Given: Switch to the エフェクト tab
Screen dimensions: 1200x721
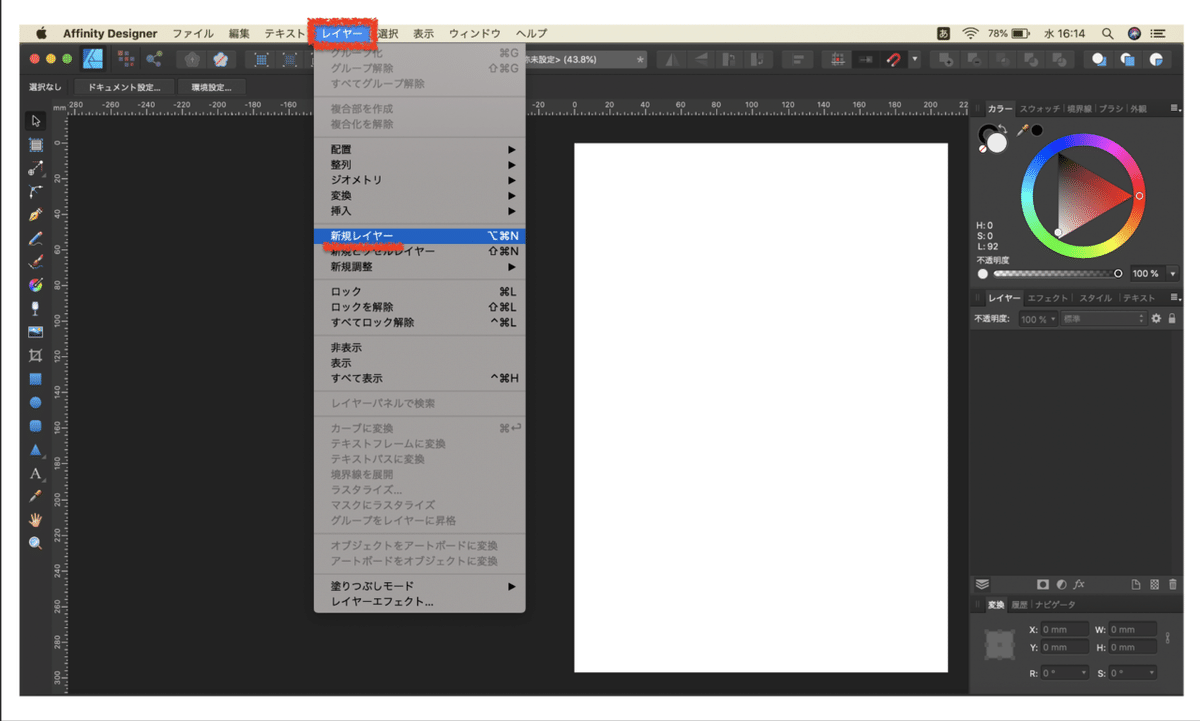Looking at the screenshot, I should coord(1048,298).
